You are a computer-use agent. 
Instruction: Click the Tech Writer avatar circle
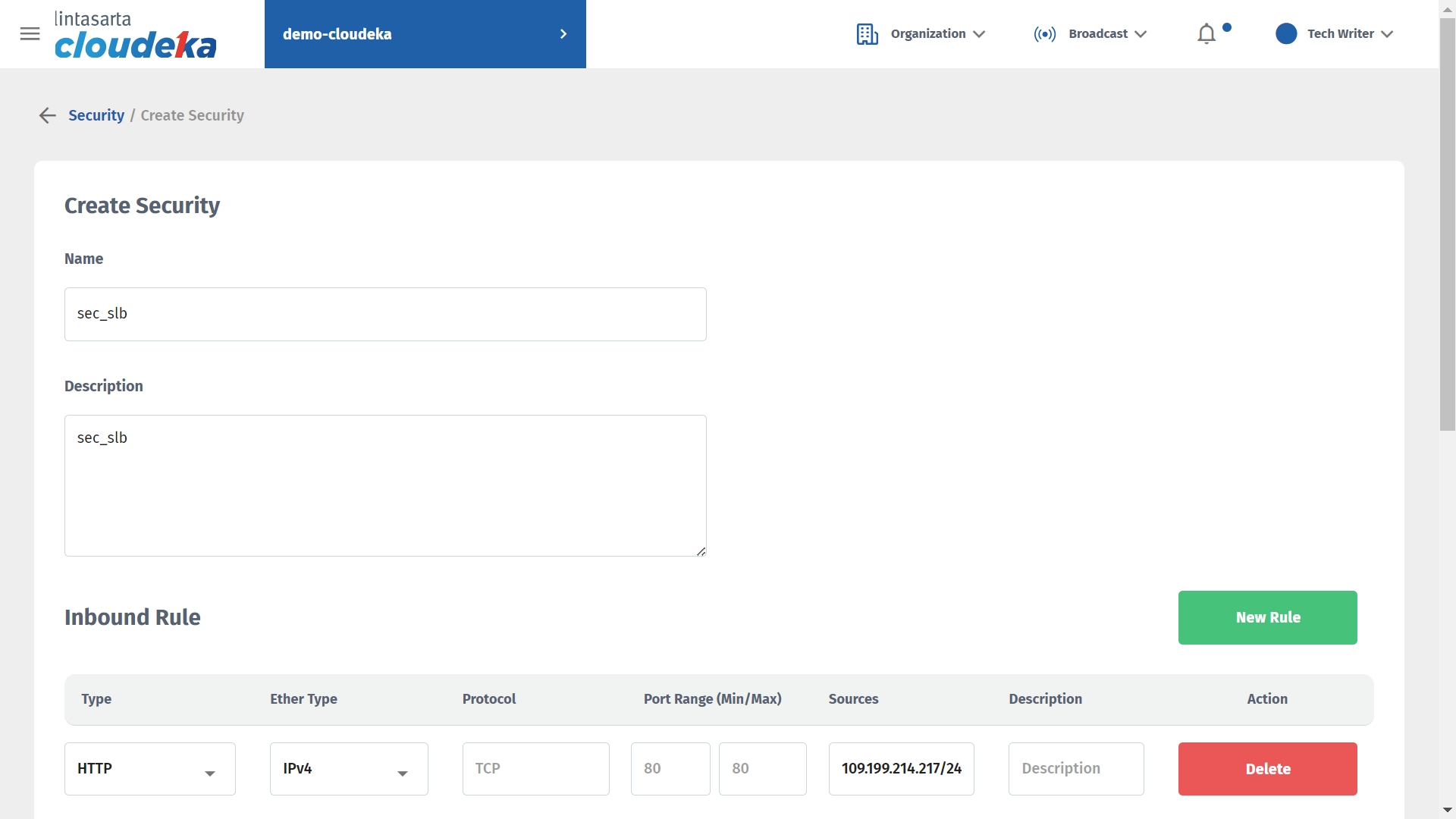1286,34
